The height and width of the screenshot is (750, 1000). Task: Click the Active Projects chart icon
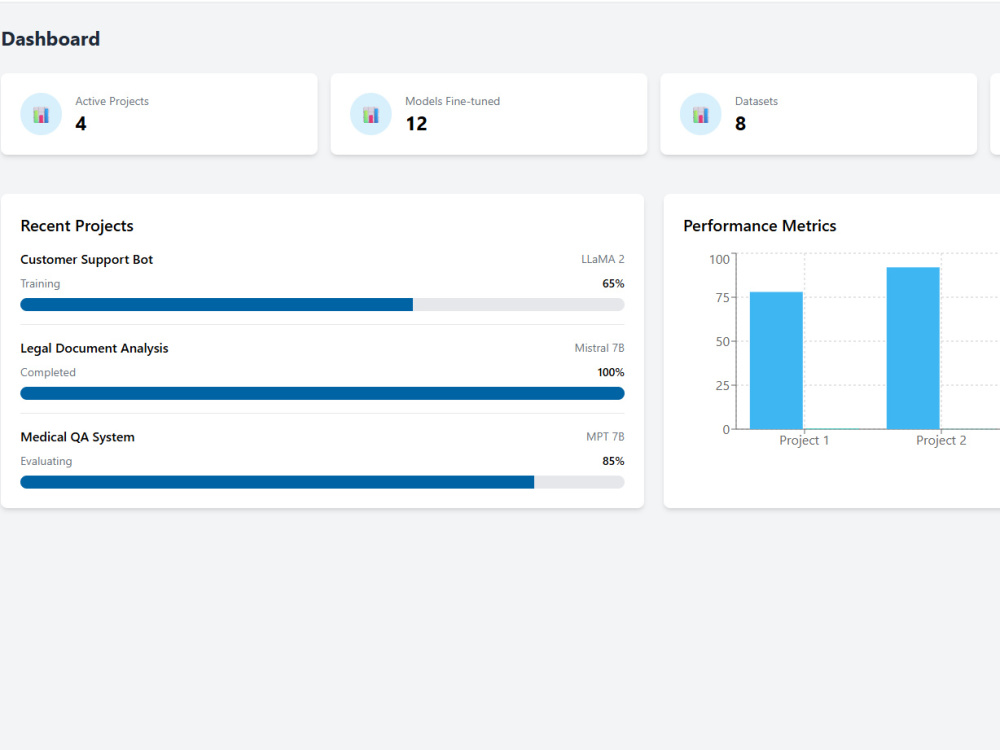pos(41,115)
